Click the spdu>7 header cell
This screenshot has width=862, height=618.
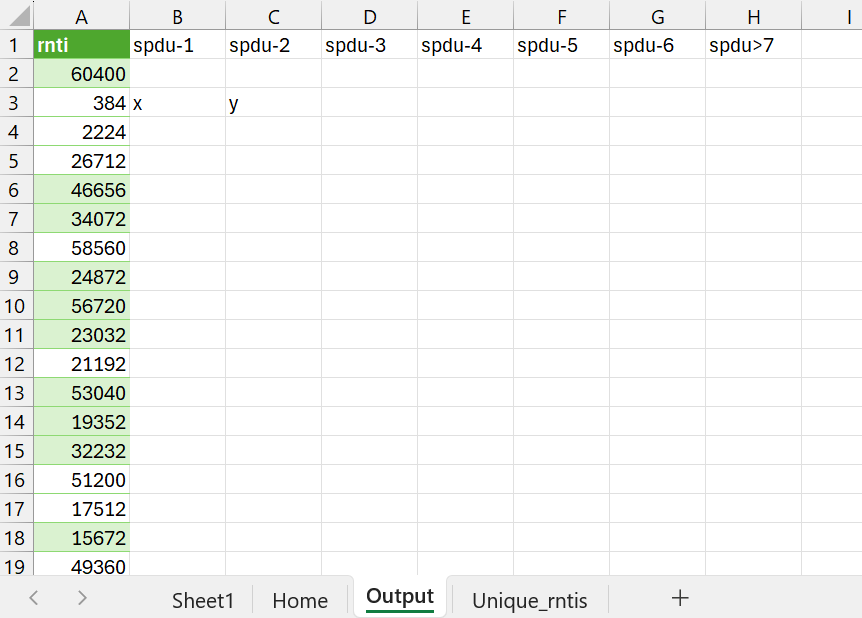753,45
